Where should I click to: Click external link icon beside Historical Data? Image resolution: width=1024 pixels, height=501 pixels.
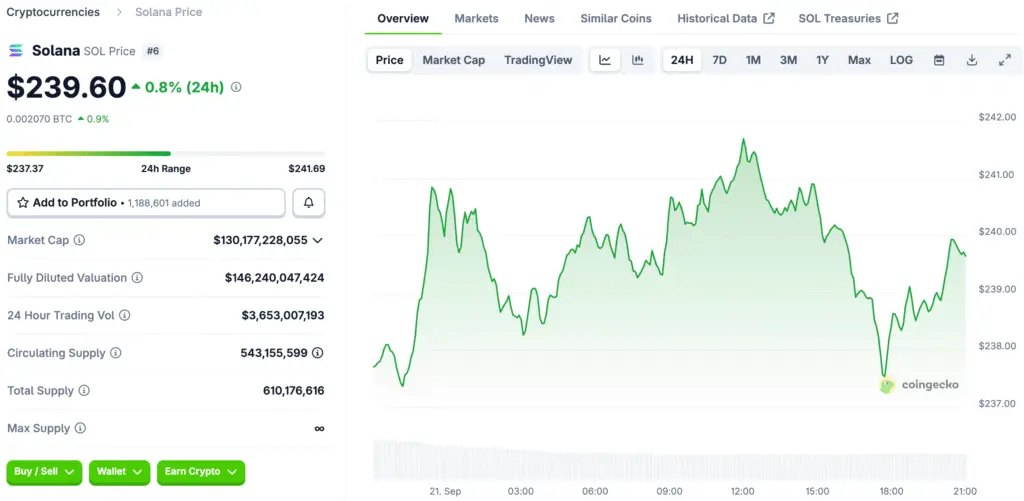(769, 18)
